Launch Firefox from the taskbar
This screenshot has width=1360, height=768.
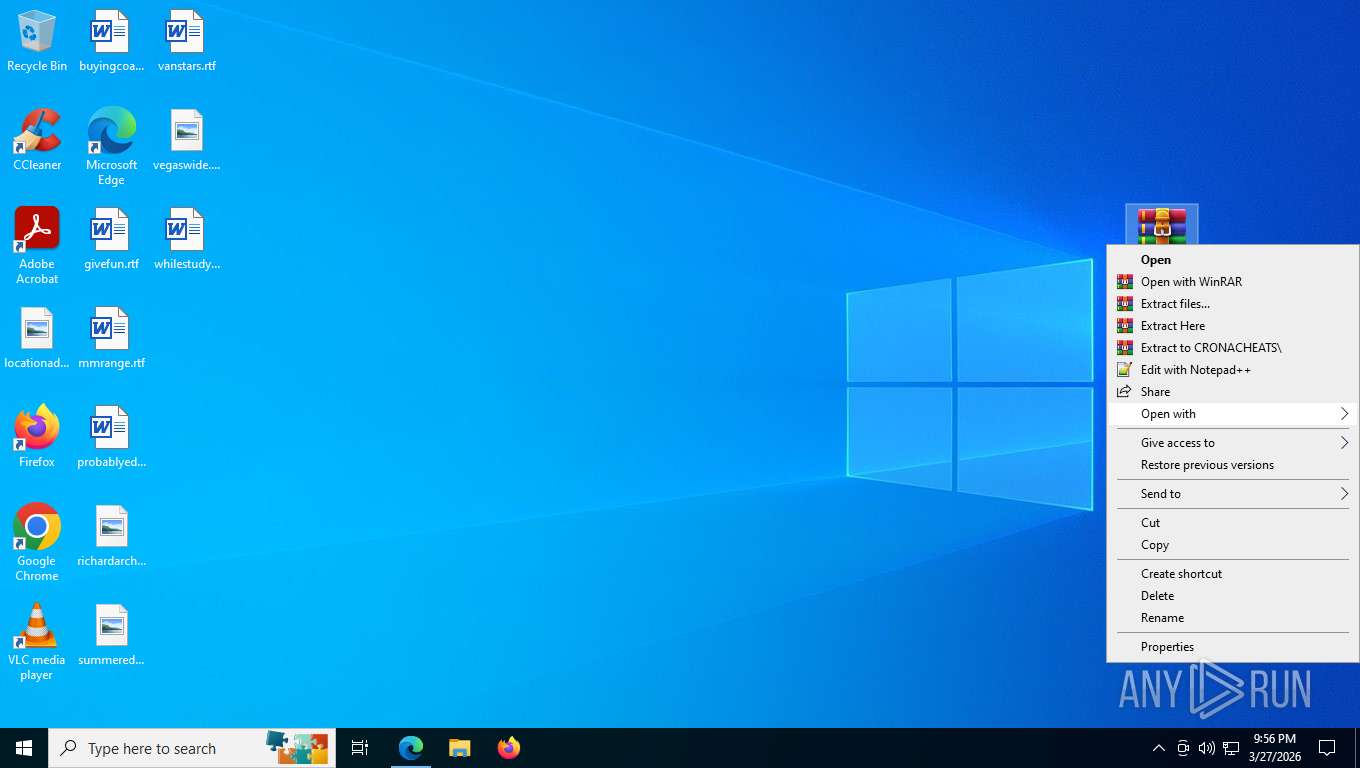tap(509, 748)
